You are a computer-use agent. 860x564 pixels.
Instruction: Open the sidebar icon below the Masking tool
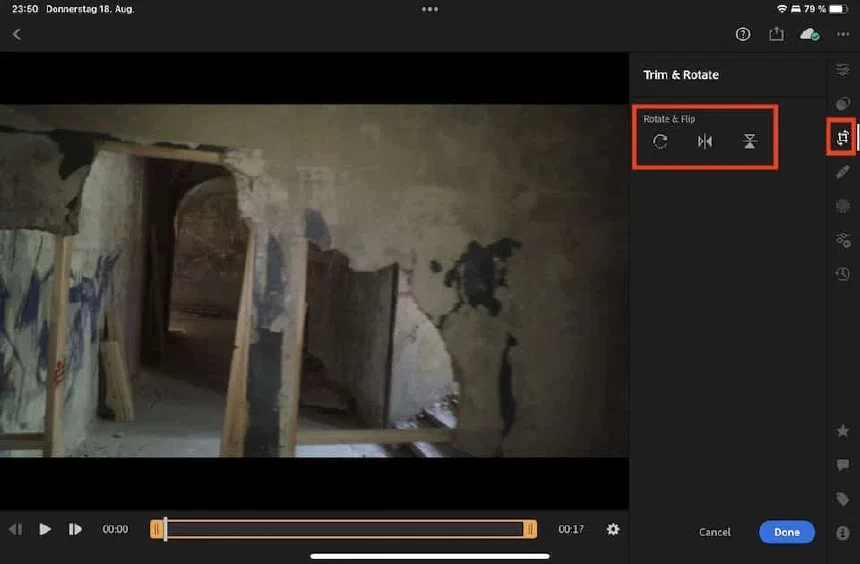coord(843,240)
